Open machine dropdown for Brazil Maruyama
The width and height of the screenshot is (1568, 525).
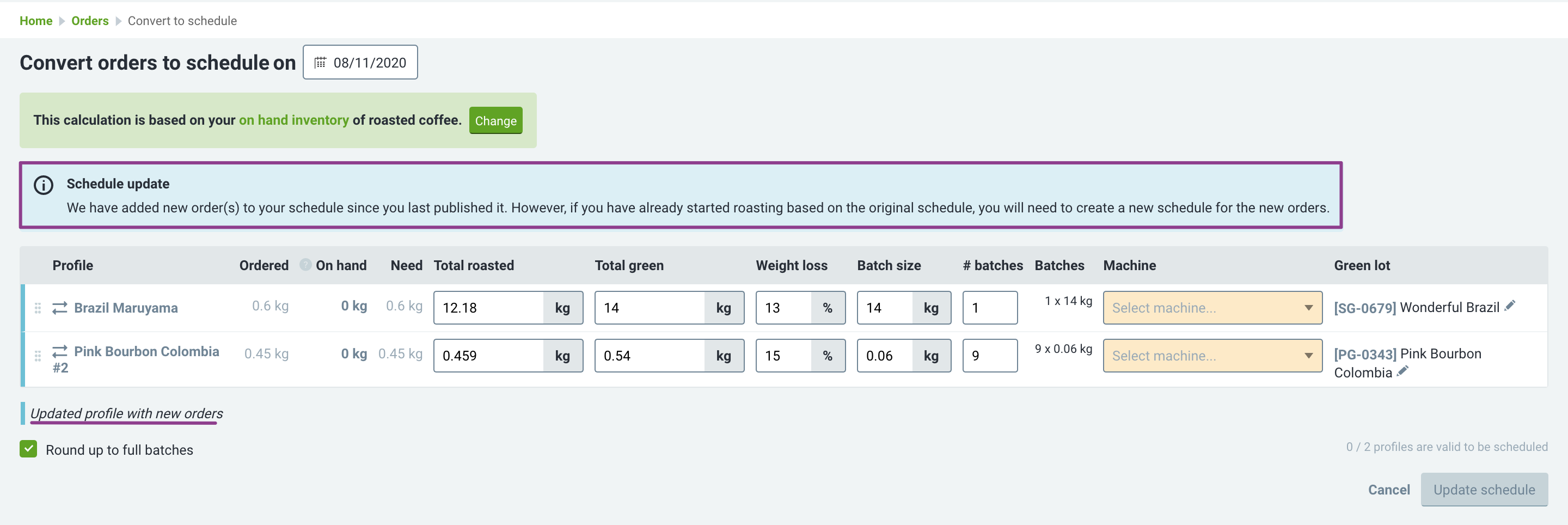pyautogui.click(x=1212, y=308)
